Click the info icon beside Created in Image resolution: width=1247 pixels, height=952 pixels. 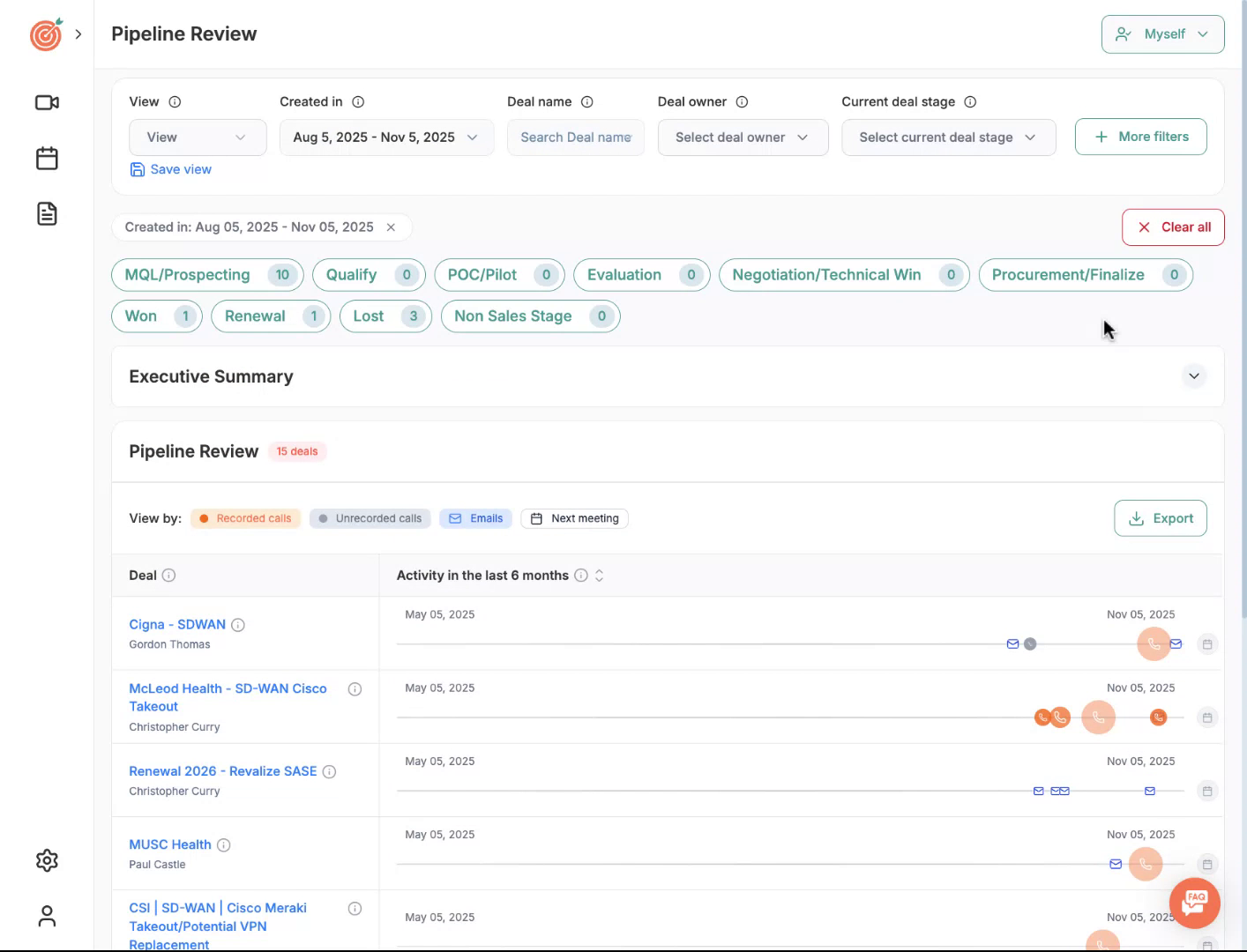pyautogui.click(x=358, y=102)
